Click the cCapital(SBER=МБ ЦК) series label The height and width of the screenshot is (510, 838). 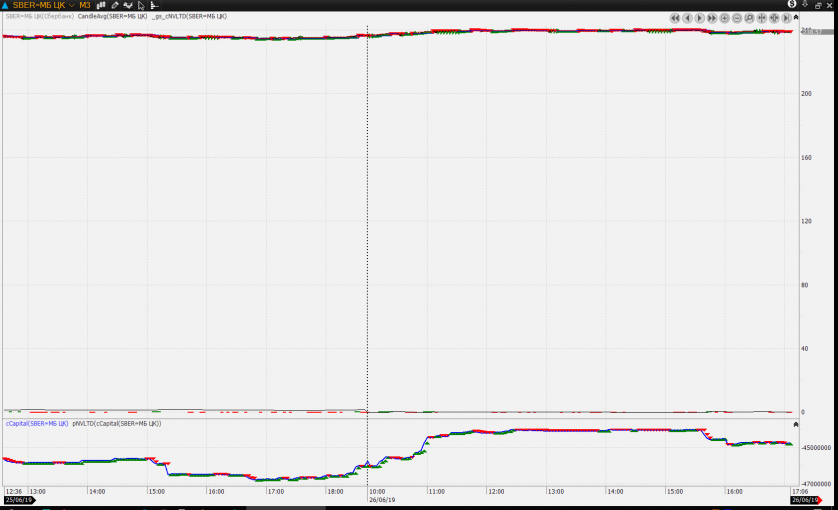click(37, 424)
